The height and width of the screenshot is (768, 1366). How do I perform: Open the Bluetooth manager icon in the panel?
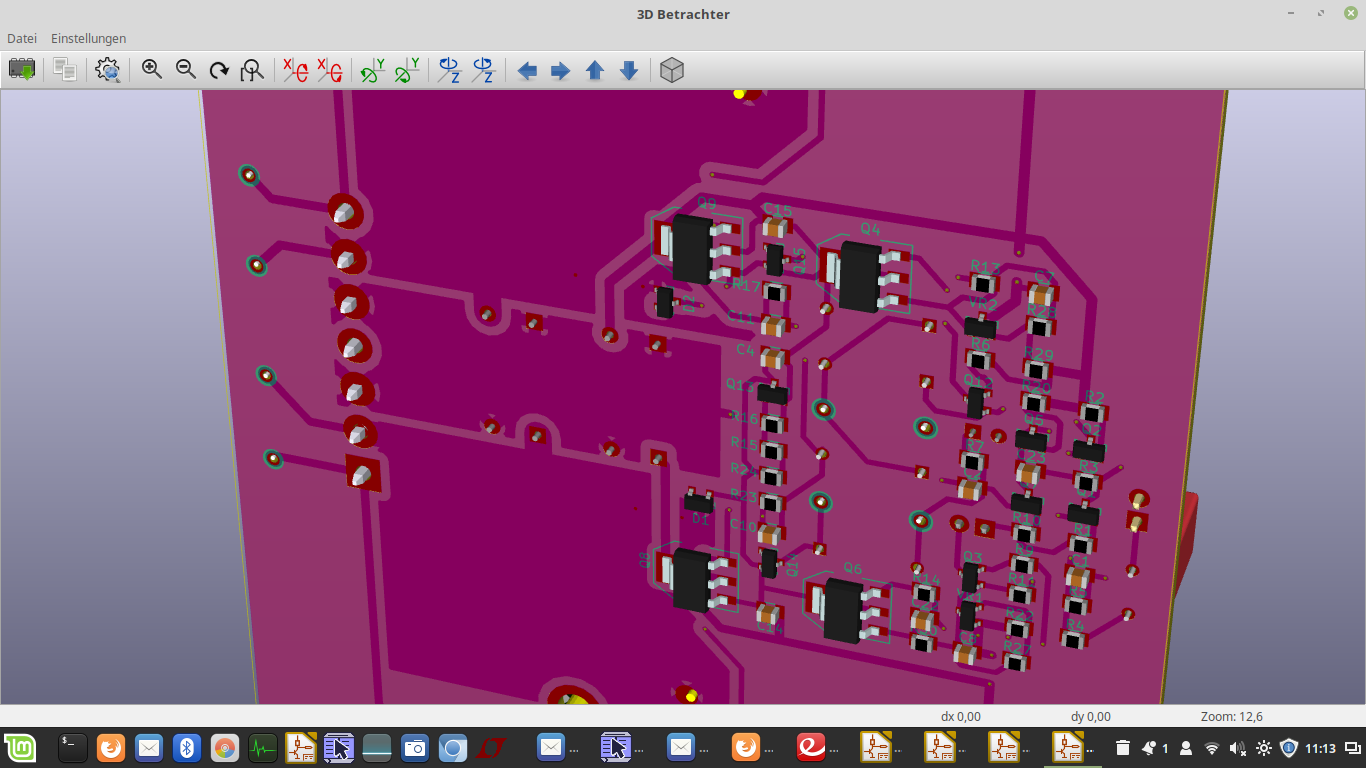point(187,748)
